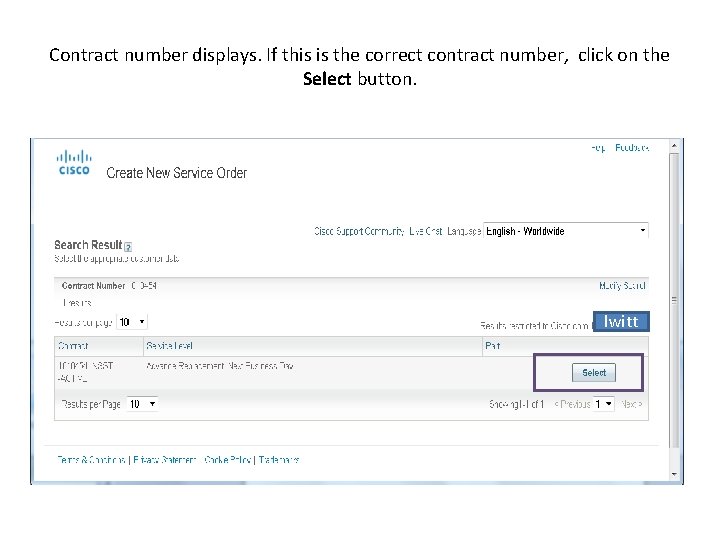Click the scrollbar up arrow
The image size is (720, 540).
674,146
